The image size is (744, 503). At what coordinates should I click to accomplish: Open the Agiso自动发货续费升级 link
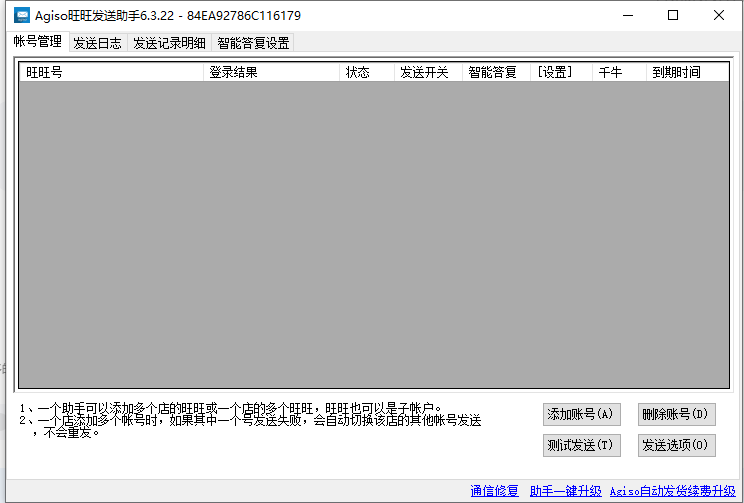[673, 491]
